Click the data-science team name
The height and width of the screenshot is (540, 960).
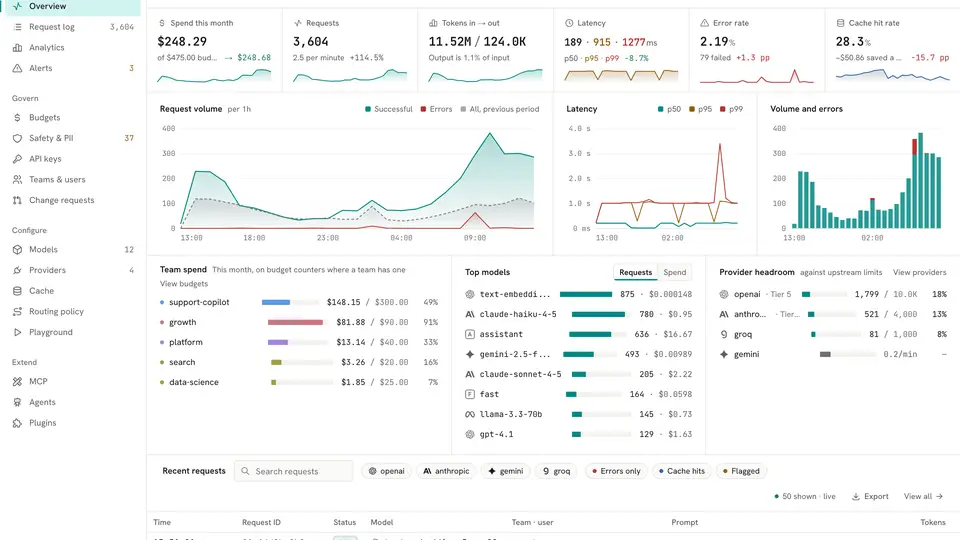(193, 382)
